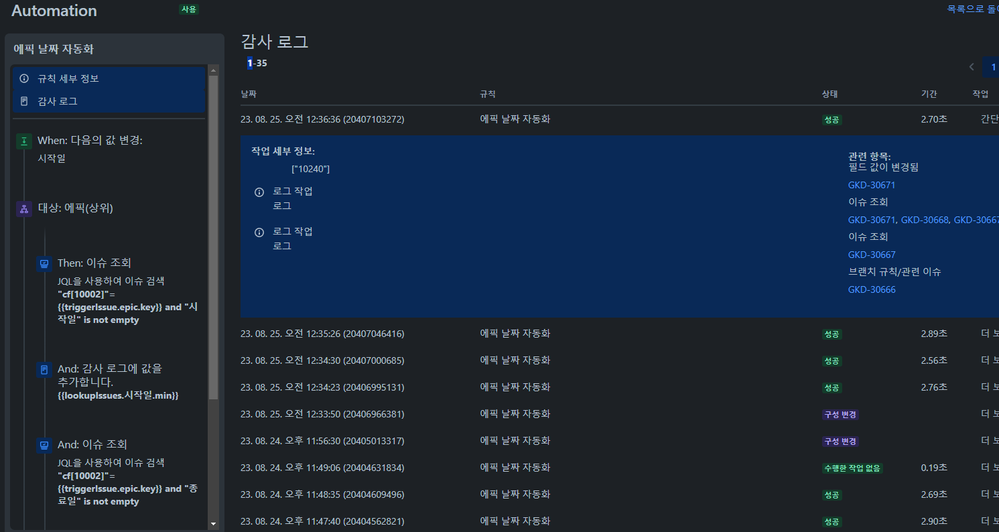Go to page 1 of audit log
This screenshot has width=999, height=532.
click(x=991, y=67)
